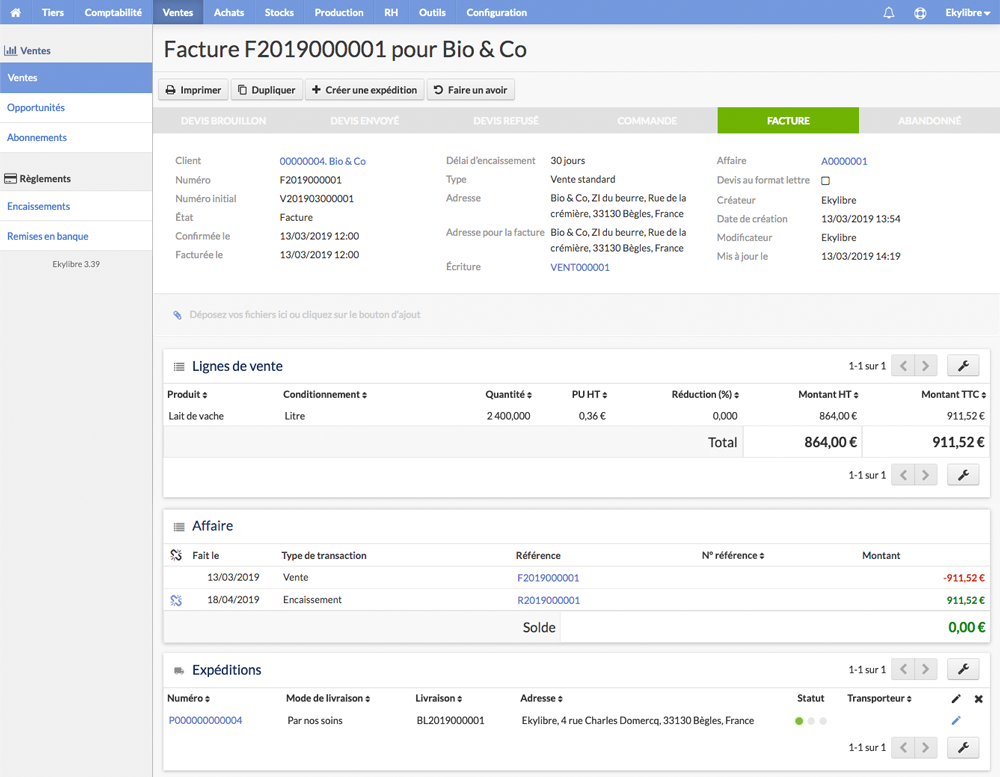The width and height of the screenshot is (1000, 777).
Task: Go to next page in Lignes de vente header
Action: [x=926, y=366]
